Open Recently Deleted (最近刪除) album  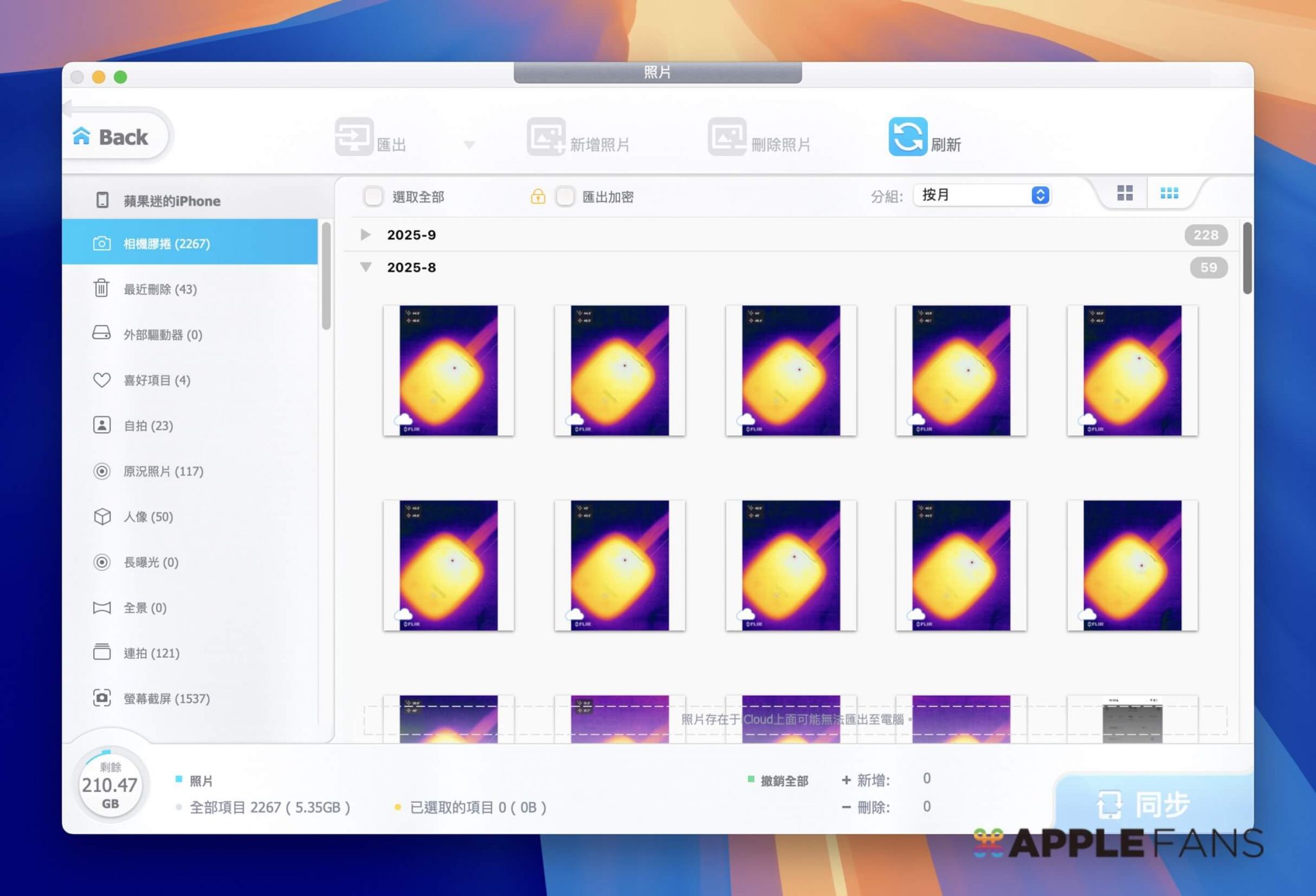(x=160, y=289)
